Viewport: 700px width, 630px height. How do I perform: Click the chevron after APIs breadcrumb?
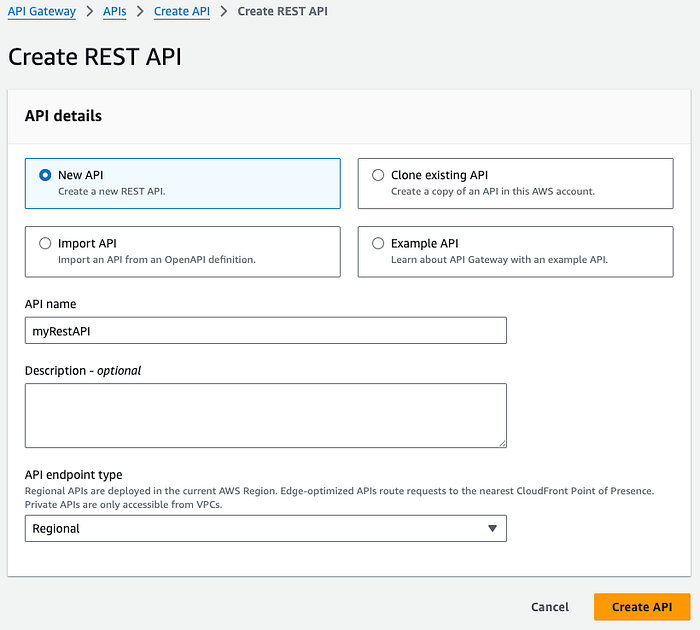pos(140,11)
